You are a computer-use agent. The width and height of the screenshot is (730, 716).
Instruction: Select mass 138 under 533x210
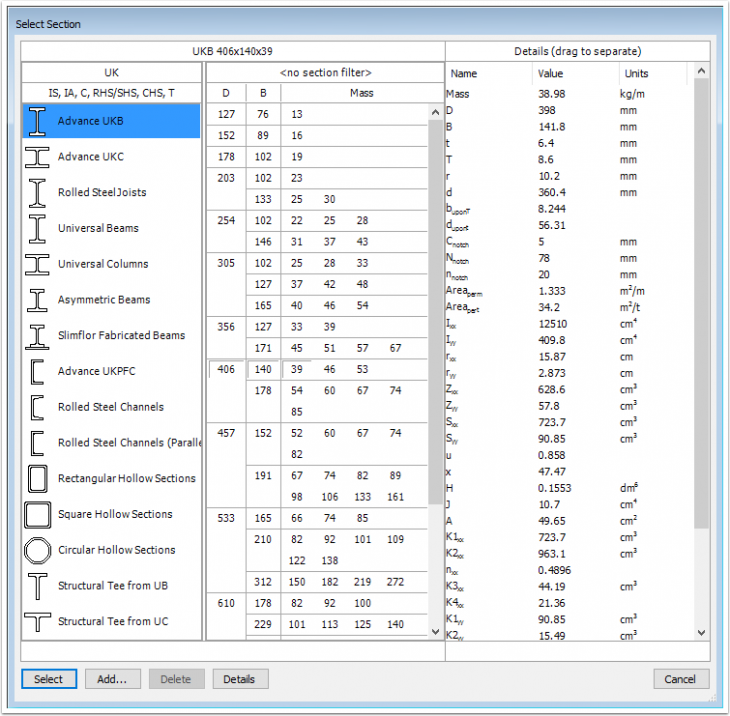coord(330,561)
